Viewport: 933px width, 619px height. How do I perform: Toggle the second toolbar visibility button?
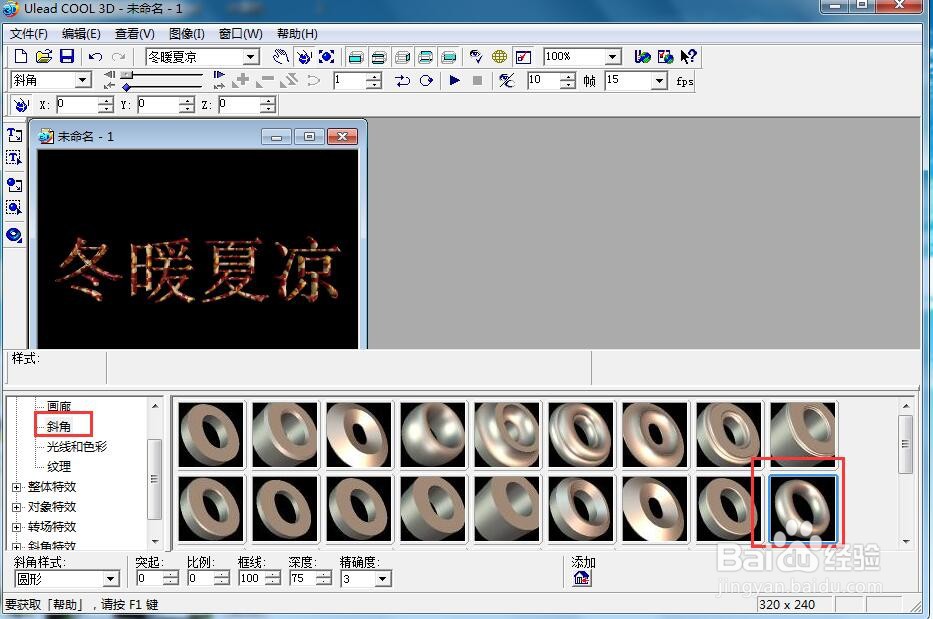(x=379, y=57)
